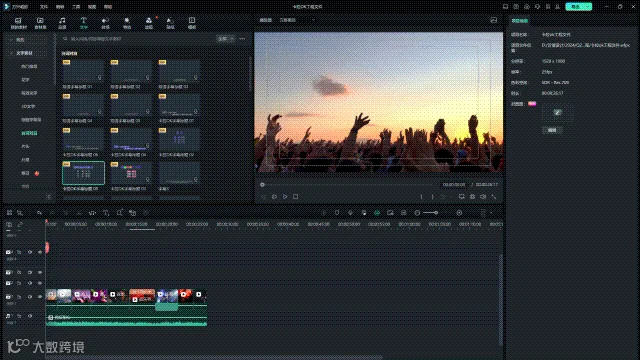Click the Play button under the preview
The width and height of the screenshot is (640, 360).
tap(285, 197)
